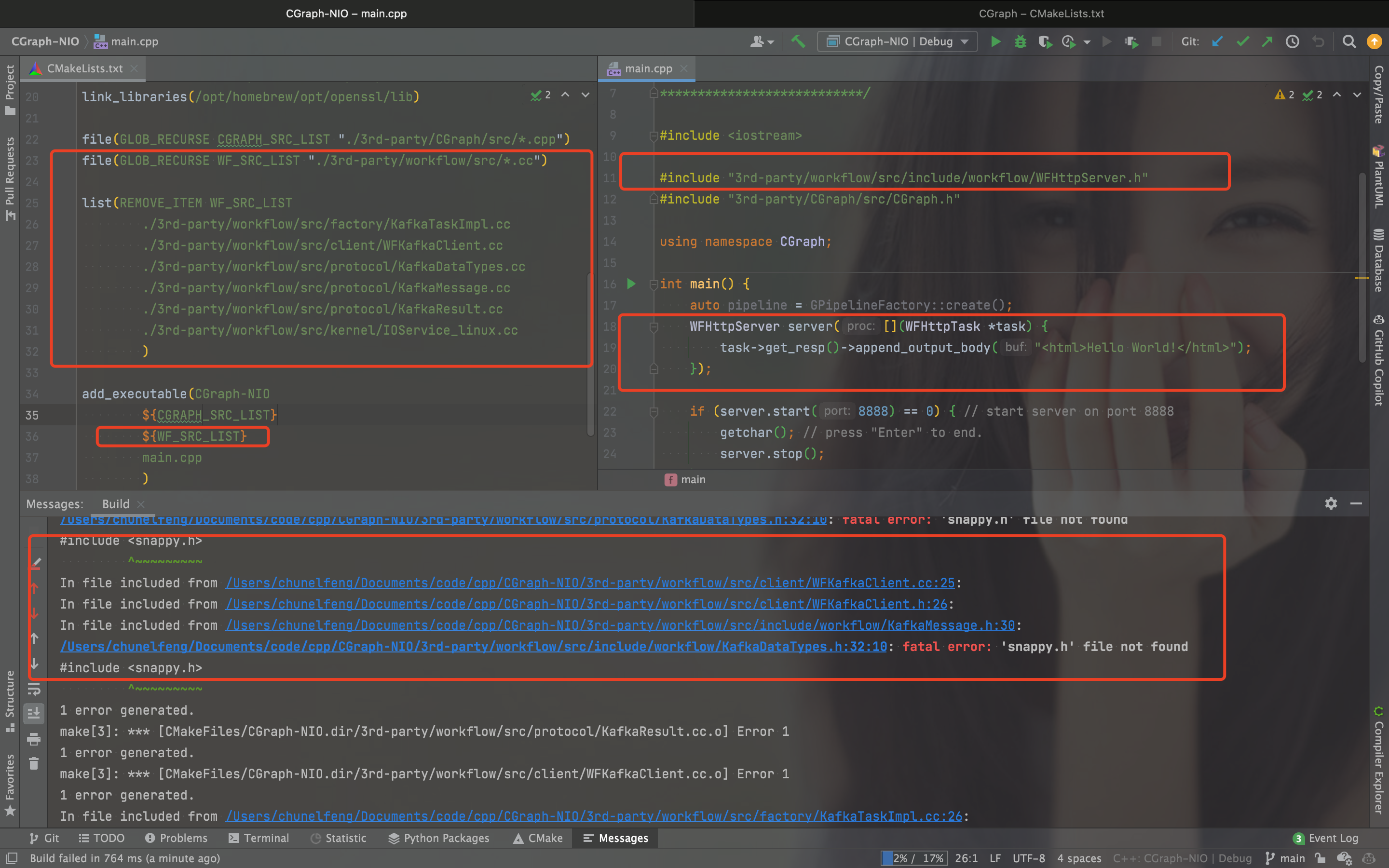Print build output using the printer icon
Viewport: 1389px width, 868px height.
(x=34, y=739)
